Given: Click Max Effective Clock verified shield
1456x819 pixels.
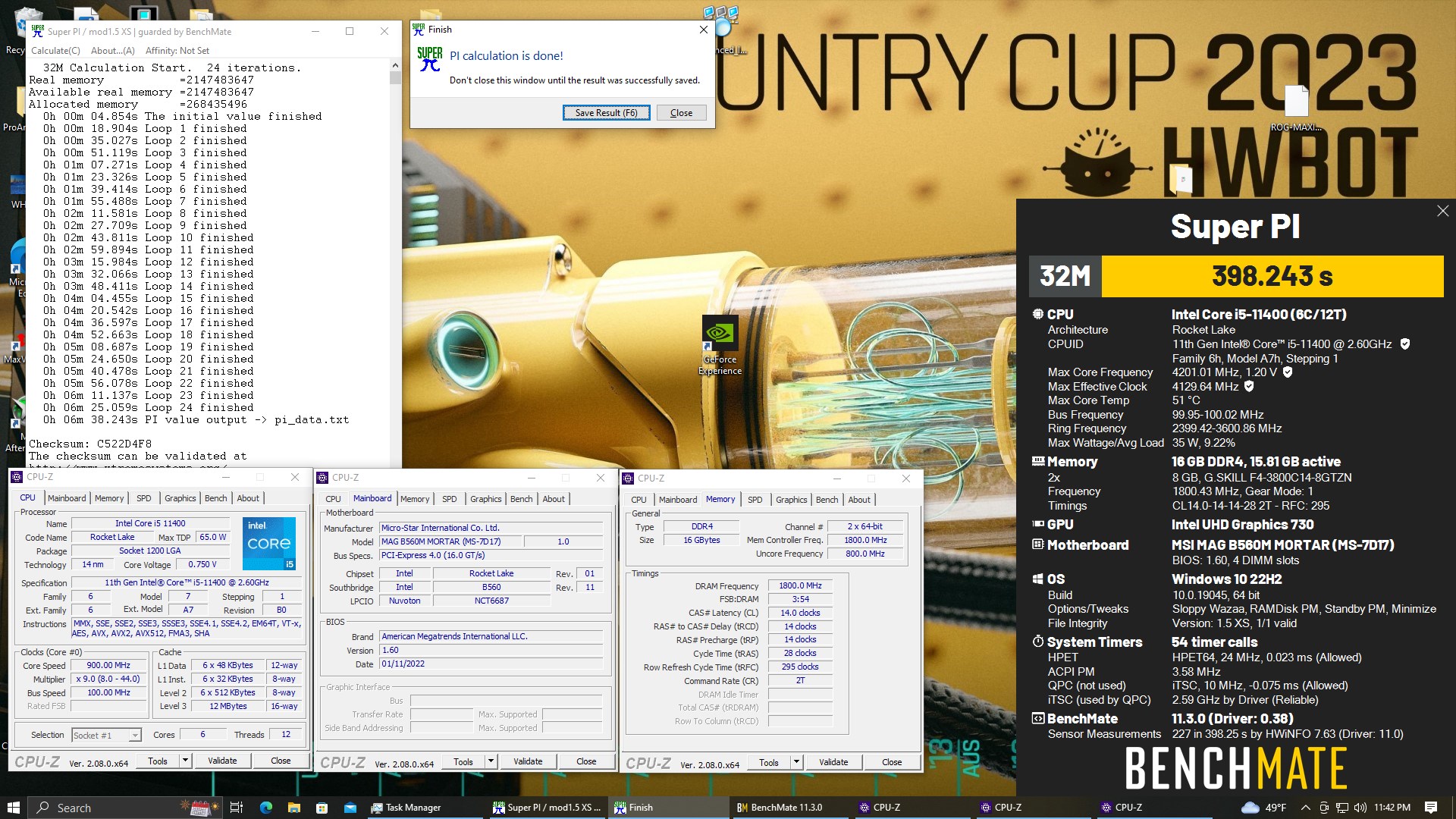Looking at the screenshot, I should click(x=1249, y=387).
